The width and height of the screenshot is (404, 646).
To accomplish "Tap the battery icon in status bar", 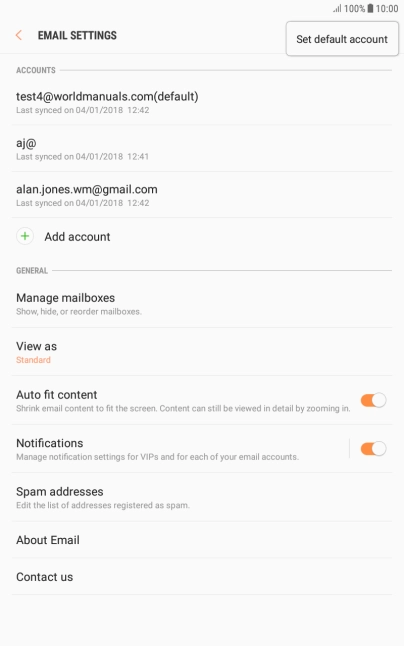I will pos(370,8).
